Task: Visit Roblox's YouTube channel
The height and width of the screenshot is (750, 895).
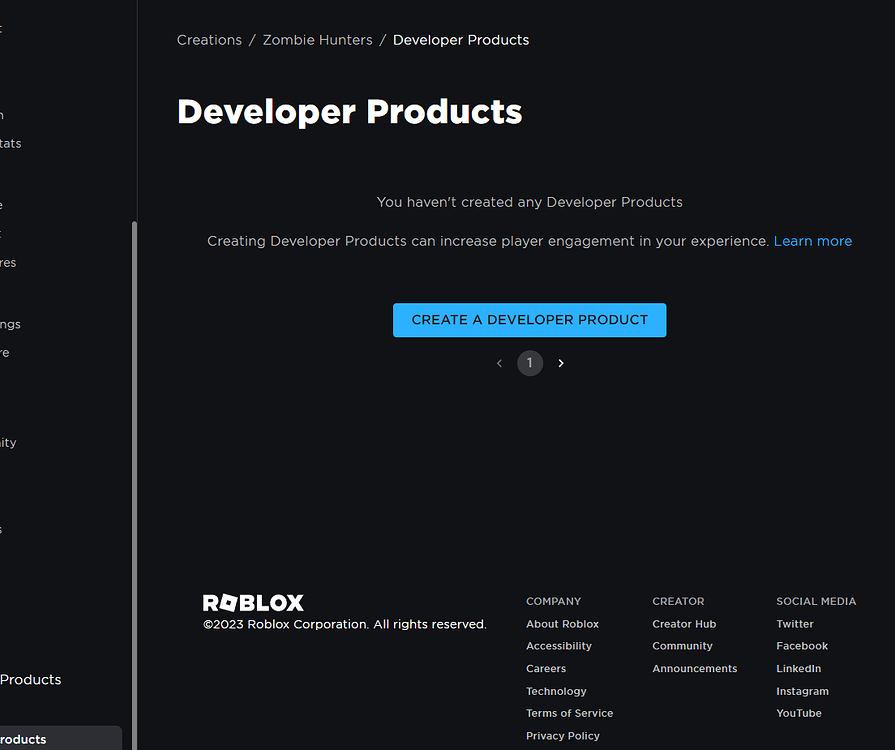Action: [798, 713]
